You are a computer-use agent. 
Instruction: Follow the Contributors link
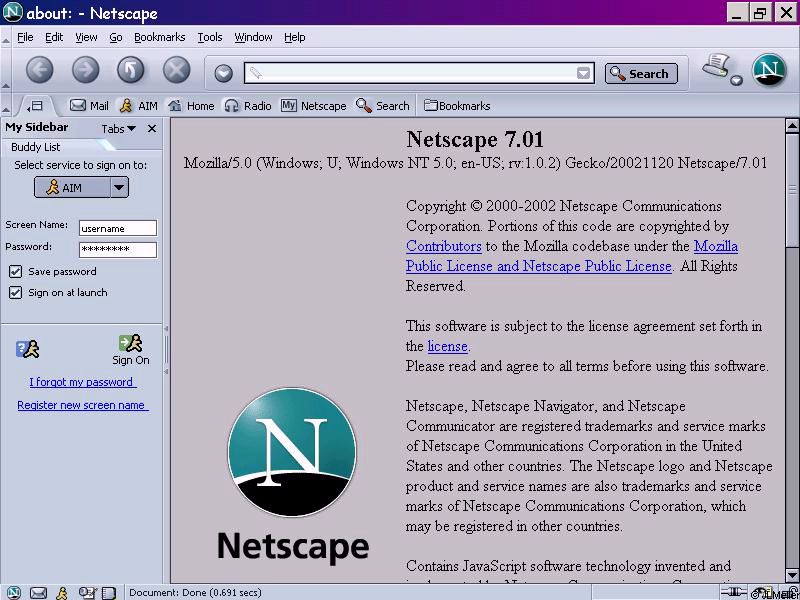(x=444, y=246)
